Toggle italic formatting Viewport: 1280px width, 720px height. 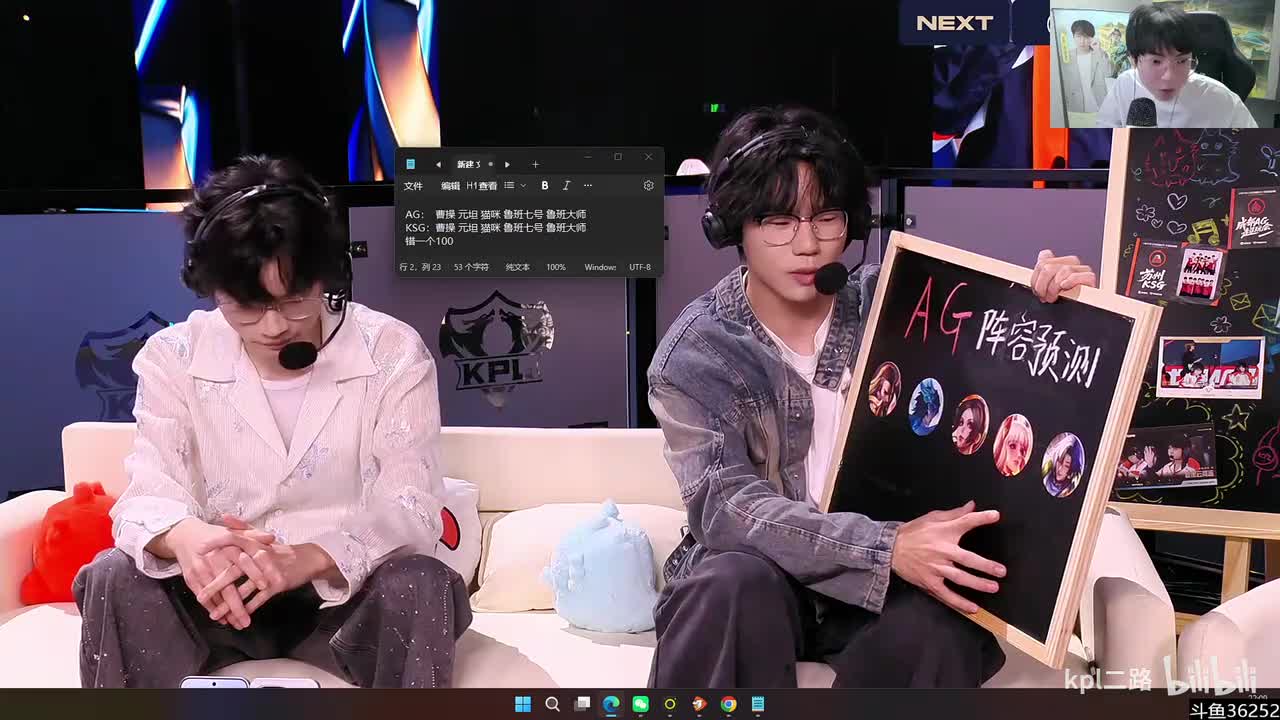click(566, 185)
